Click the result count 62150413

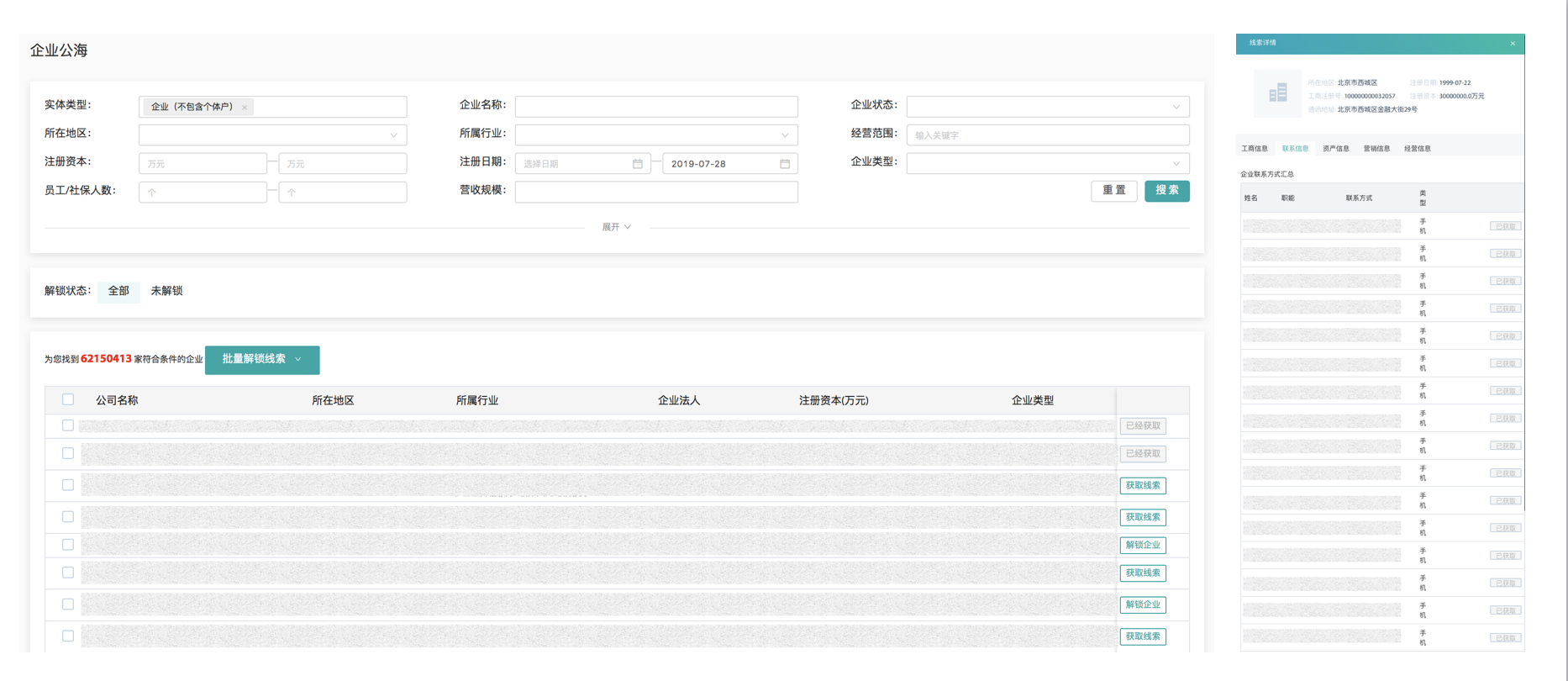(x=106, y=359)
